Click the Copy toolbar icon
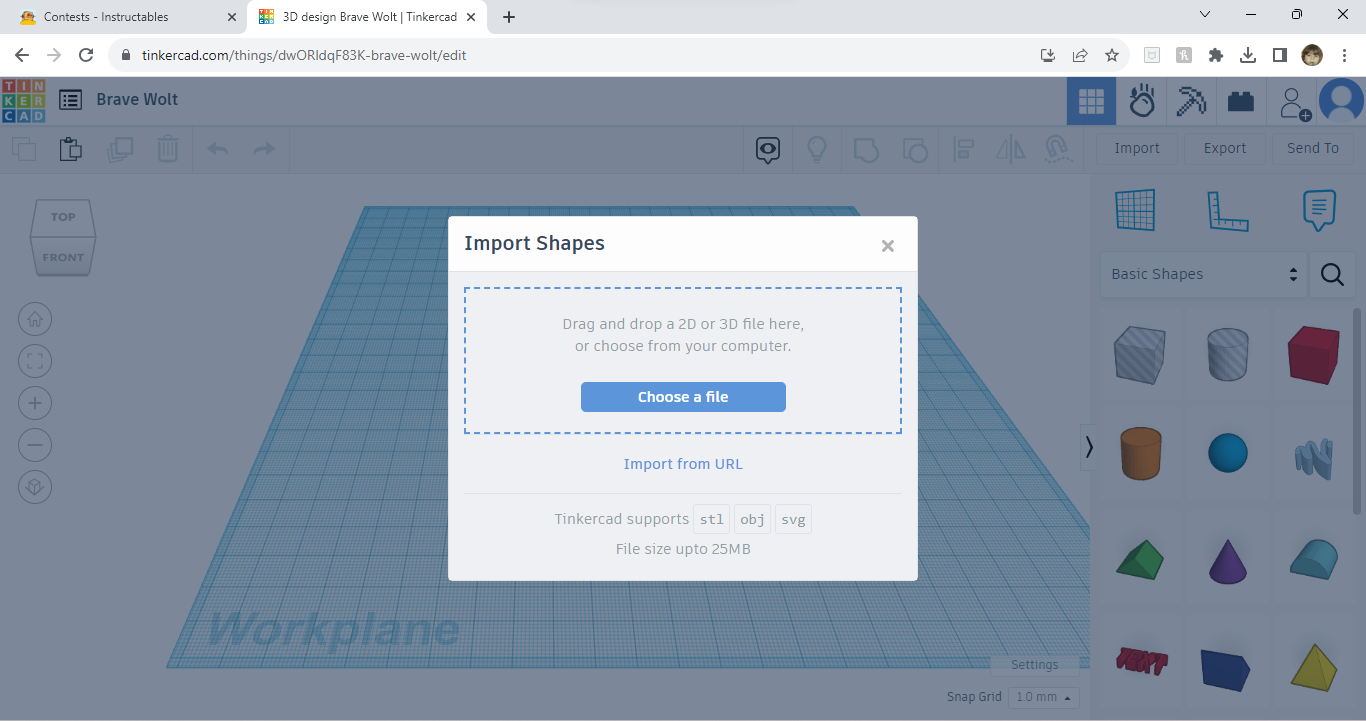1366x721 pixels. coord(24,150)
